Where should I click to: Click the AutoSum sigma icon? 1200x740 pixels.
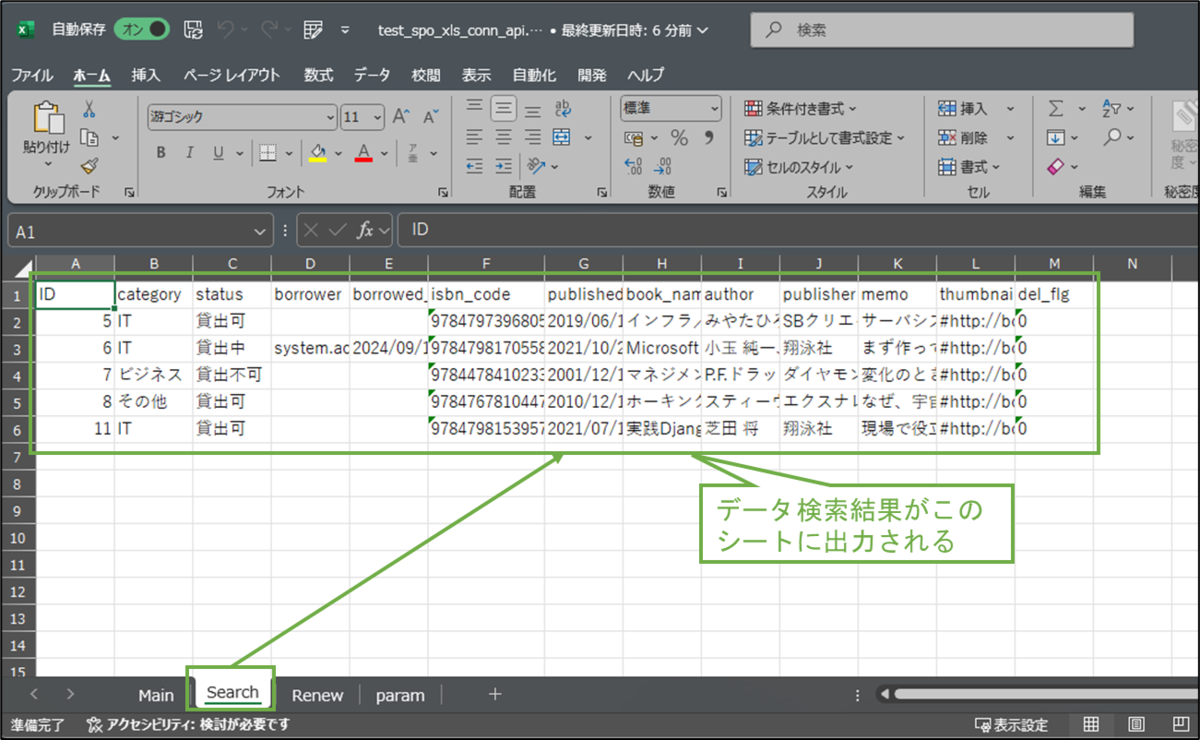tap(1055, 108)
